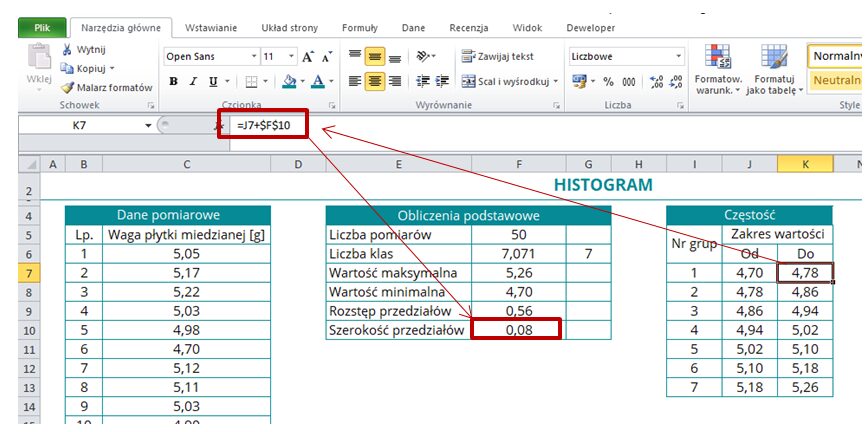The height and width of the screenshot is (432, 868).
Task: Open the Open Sans font dropdown
Action: pyautogui.click(x=254, y=56)
